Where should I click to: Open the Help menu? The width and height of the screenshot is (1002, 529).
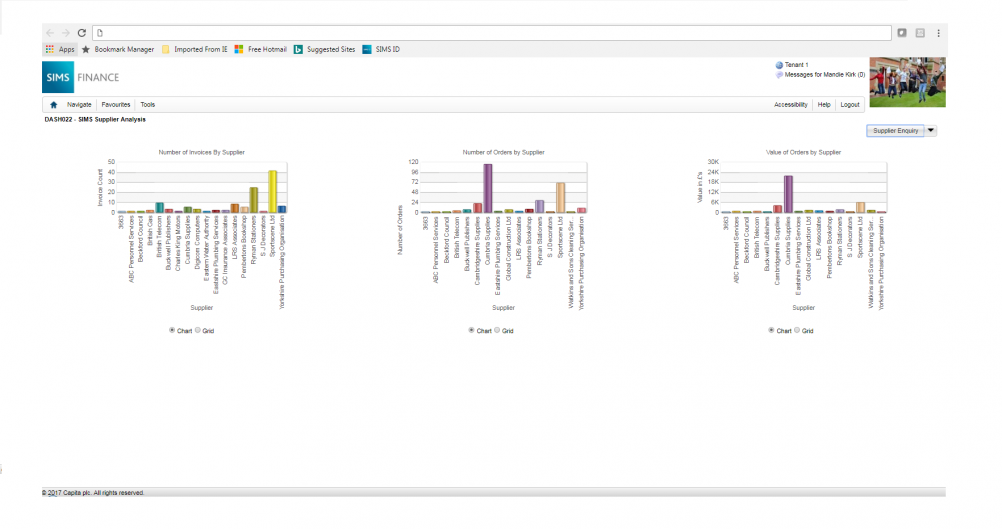click(824, 105)
